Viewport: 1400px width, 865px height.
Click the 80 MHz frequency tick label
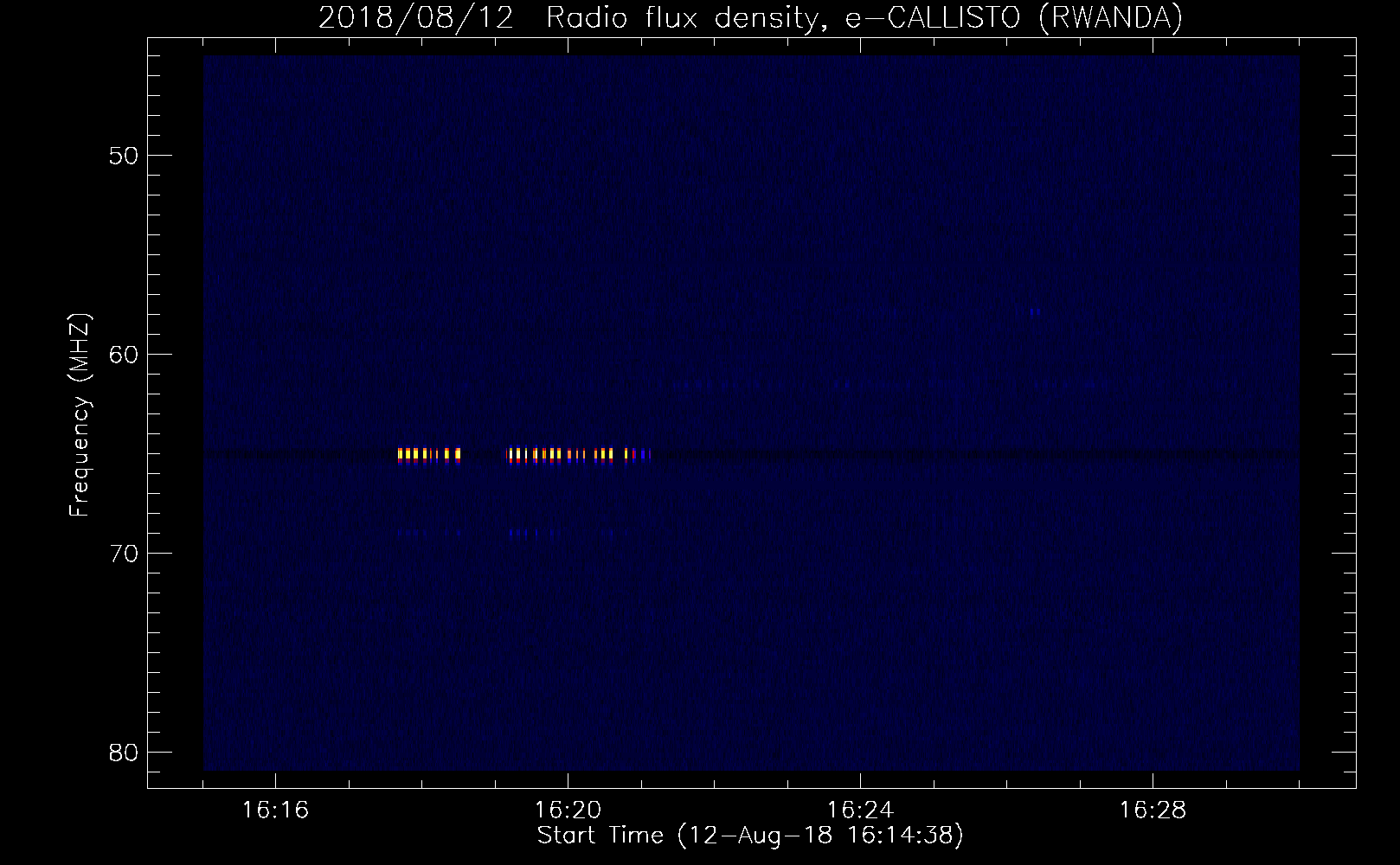click(x=125, y=753)
